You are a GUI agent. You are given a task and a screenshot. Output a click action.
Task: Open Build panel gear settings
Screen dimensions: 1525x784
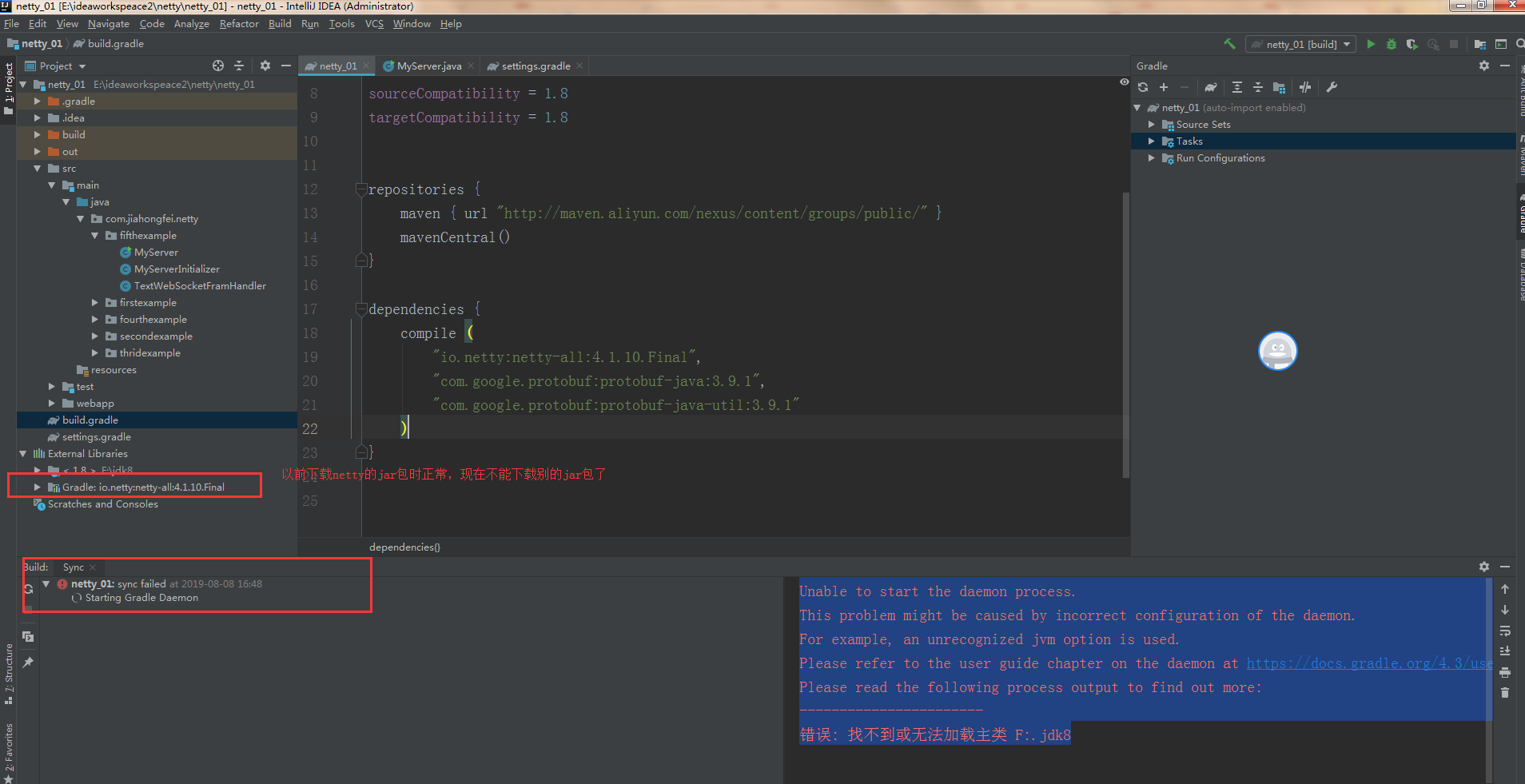coord(1484,567)
